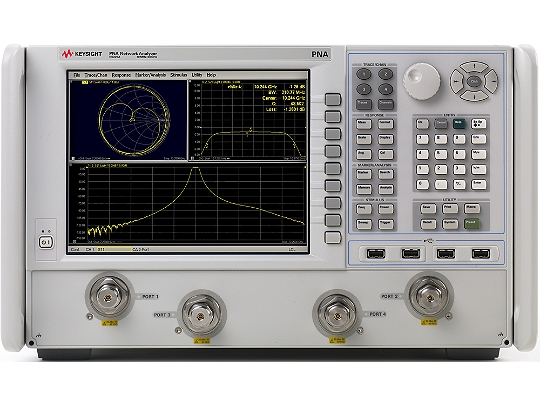The image size is (540, 405).
Task: Open the File menu on the display
Action: [x=76, y=75]
